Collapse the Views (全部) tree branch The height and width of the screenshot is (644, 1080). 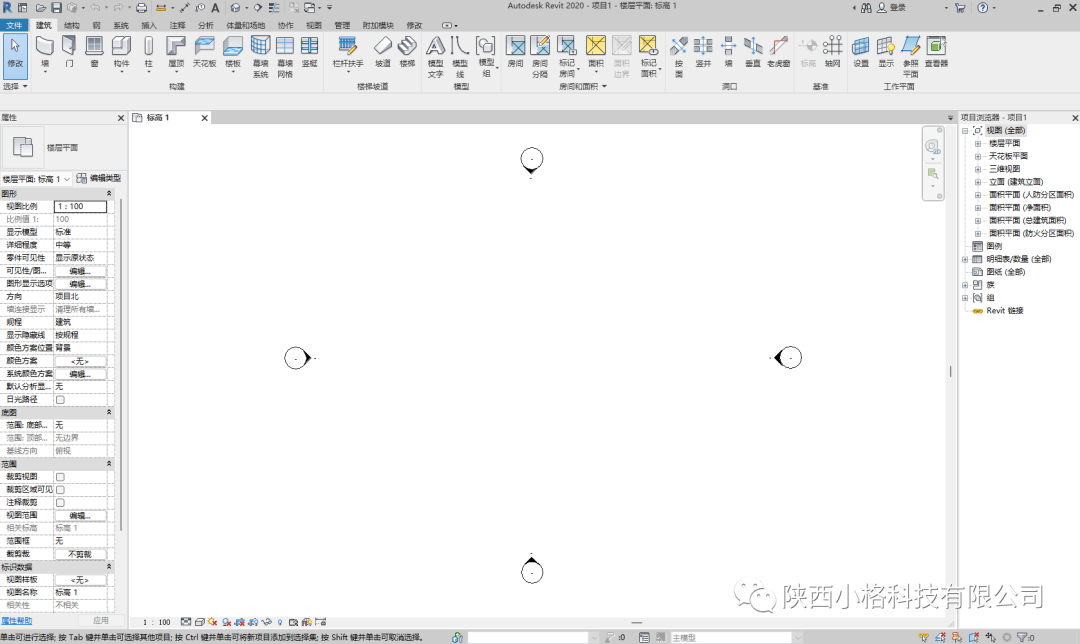coord(964,131)
